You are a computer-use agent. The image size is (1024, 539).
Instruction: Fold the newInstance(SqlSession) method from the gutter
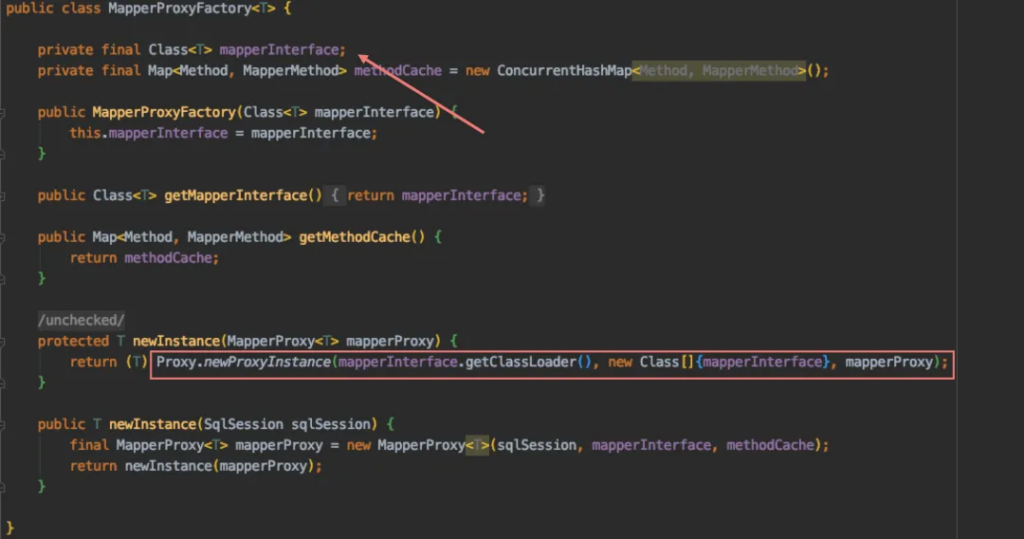pos(3,424)
